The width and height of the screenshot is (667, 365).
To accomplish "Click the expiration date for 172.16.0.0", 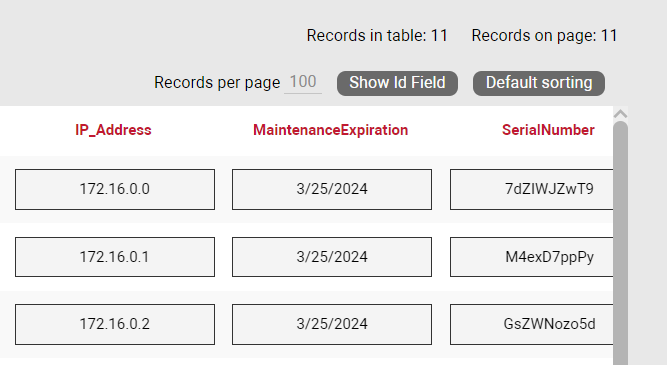I will pyautogui.click(x=332, y=189).
